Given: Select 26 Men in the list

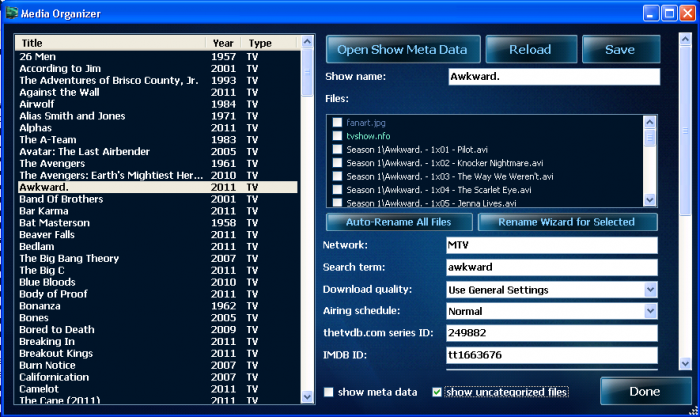Looking at the screenshot, I should pos(158,57).
